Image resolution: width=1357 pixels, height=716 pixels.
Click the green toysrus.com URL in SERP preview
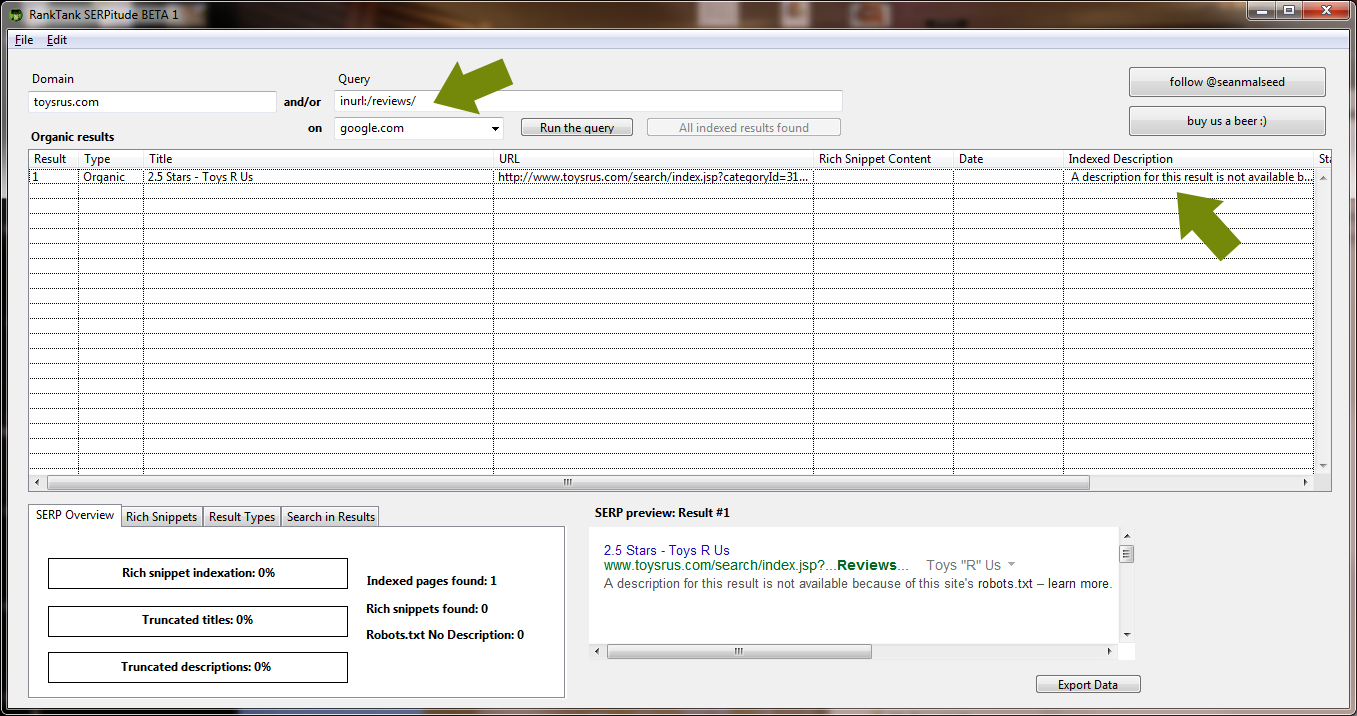click(756, 566)
